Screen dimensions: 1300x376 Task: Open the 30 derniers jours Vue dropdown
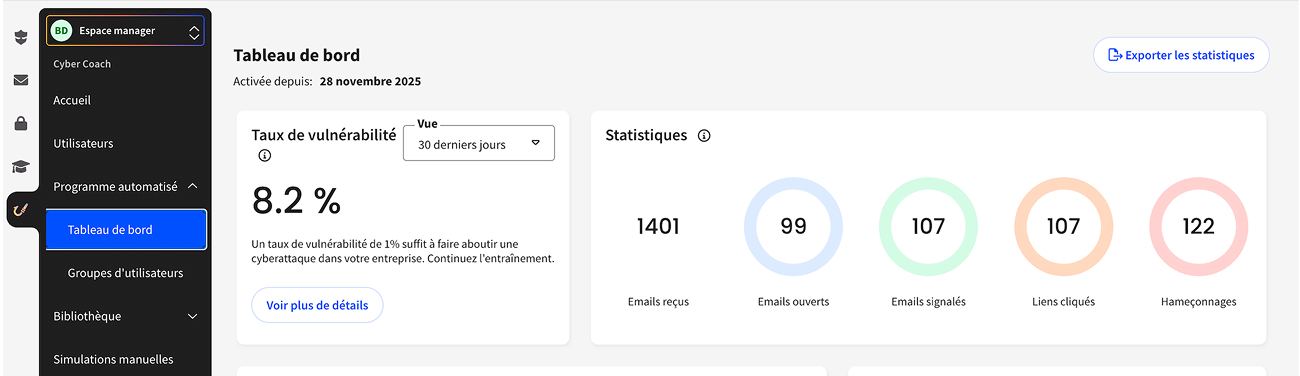coord(478,144)
